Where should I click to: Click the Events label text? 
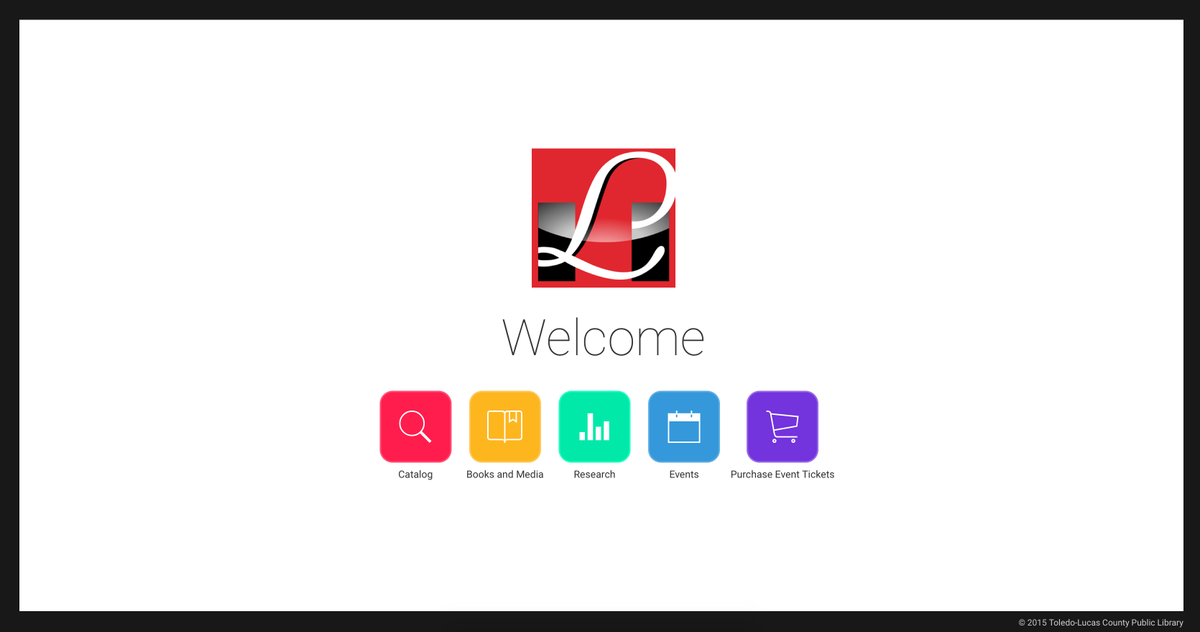point(684,474)
